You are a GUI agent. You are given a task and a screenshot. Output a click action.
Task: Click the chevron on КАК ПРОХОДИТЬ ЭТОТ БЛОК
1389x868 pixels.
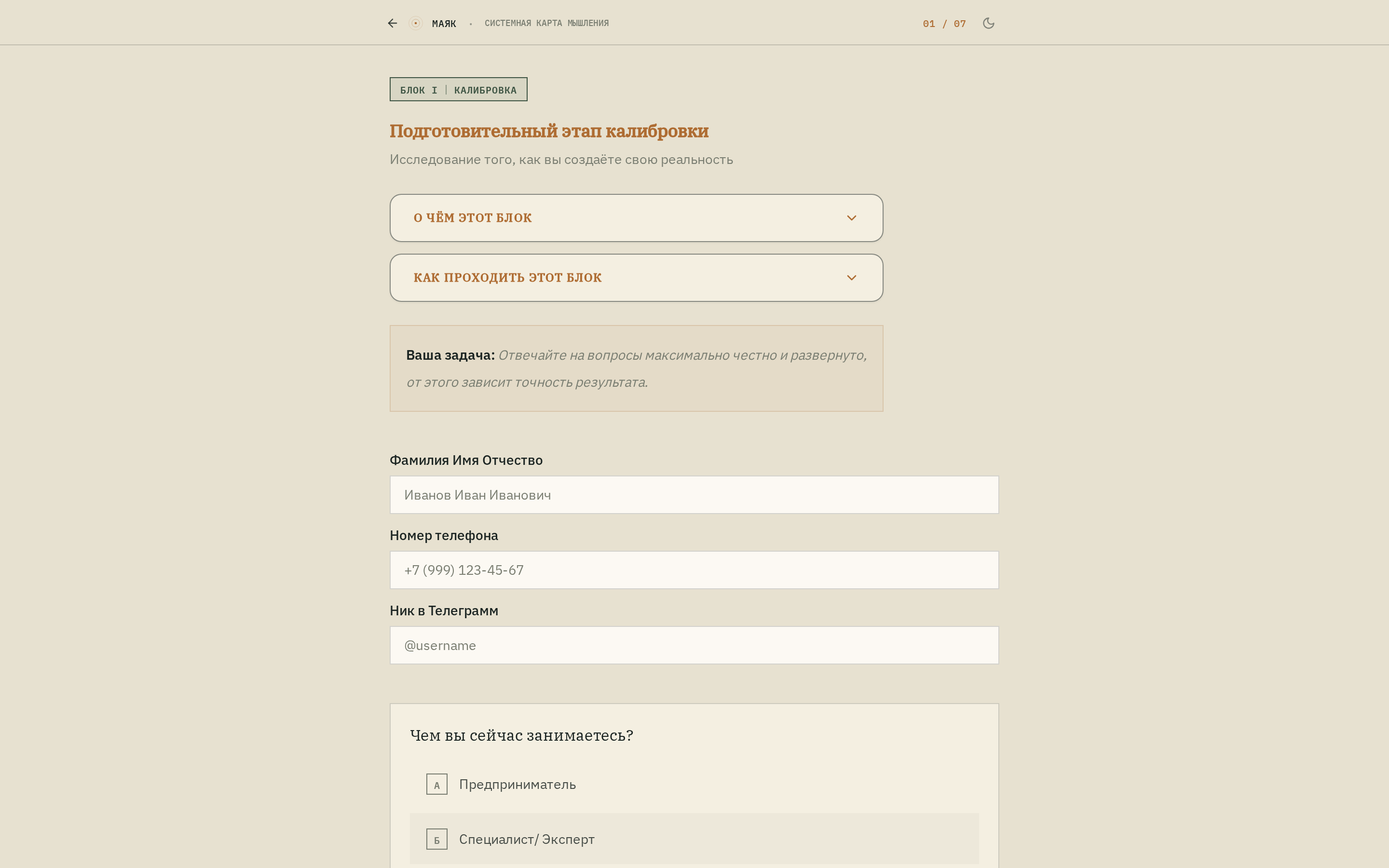point(851,277)
